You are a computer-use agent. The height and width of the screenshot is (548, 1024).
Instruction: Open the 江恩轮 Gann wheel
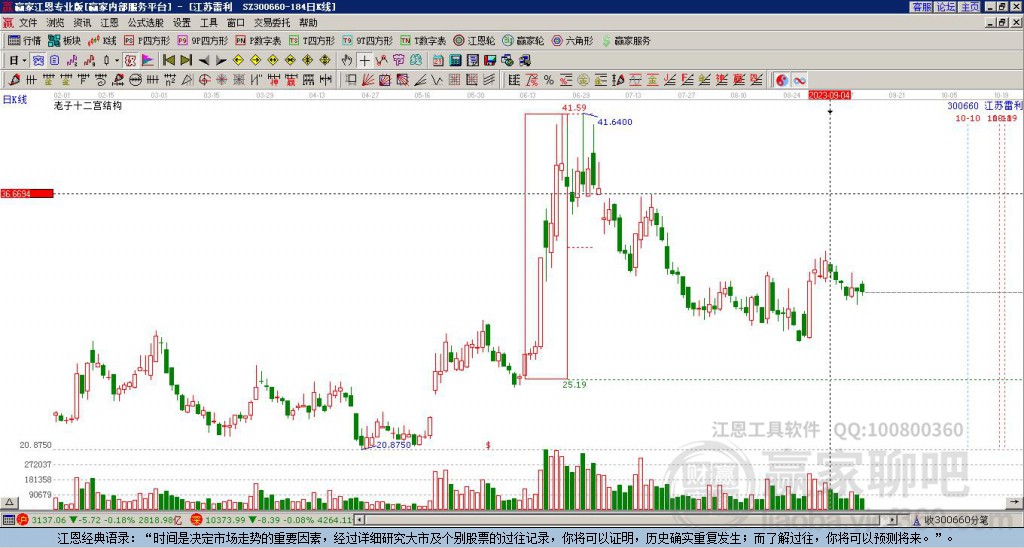point(474,40)
